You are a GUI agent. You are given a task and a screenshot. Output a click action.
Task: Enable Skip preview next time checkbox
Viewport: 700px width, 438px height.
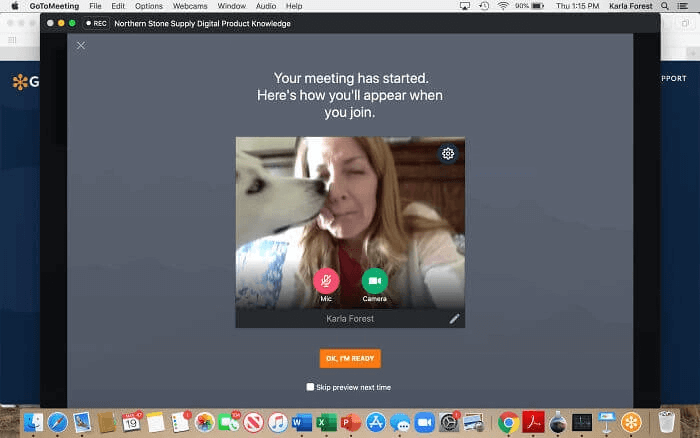pos(311,386)
